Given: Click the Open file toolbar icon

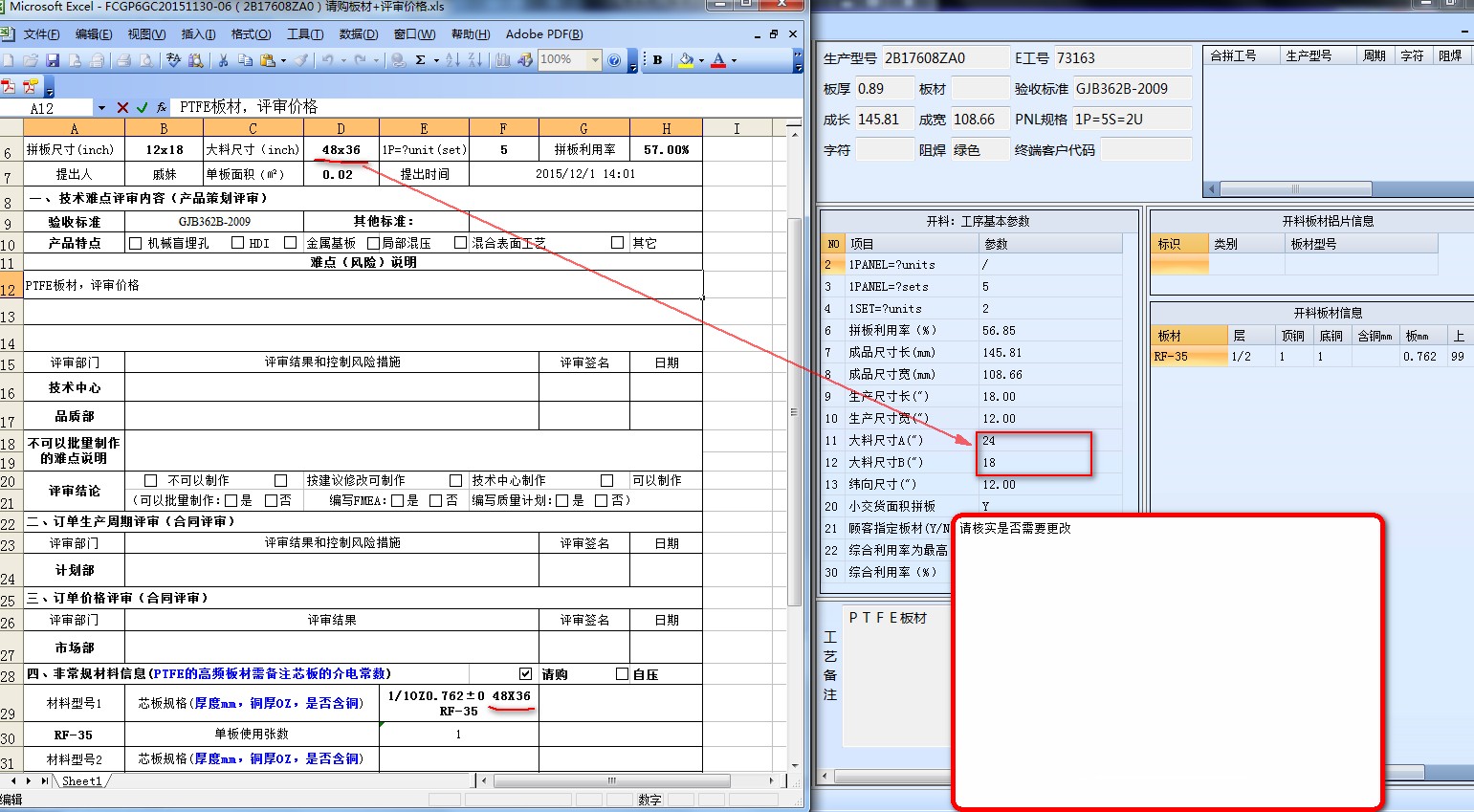Looking at the screenshot, I should [31, 60].
